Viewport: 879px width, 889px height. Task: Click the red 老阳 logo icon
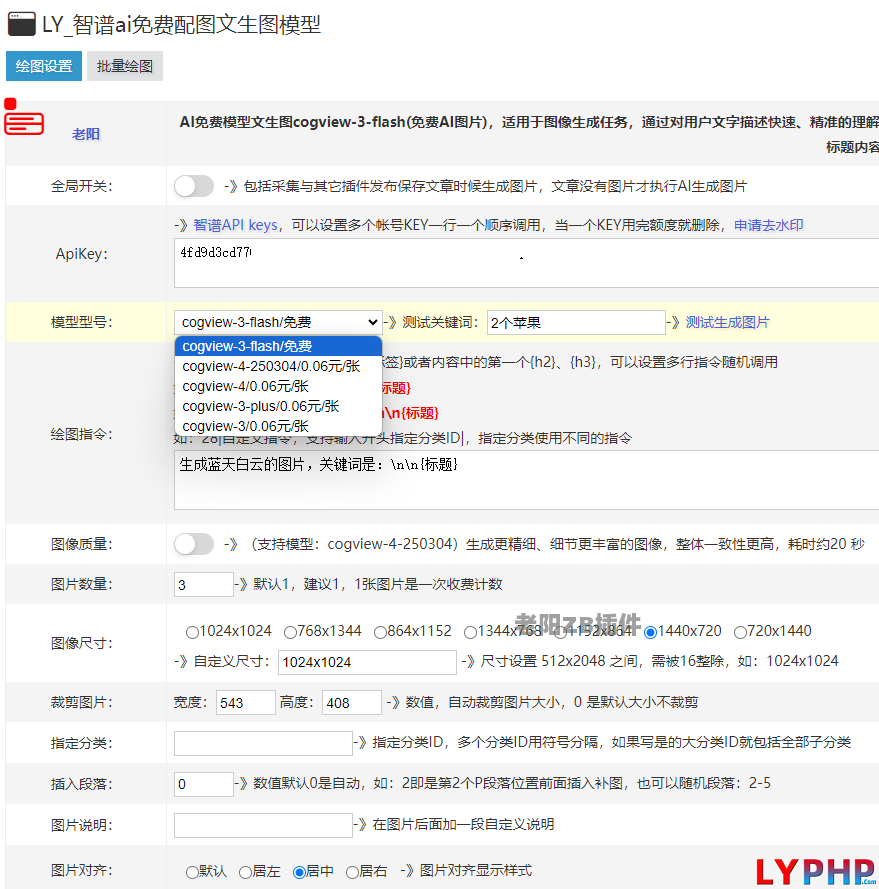24,117
